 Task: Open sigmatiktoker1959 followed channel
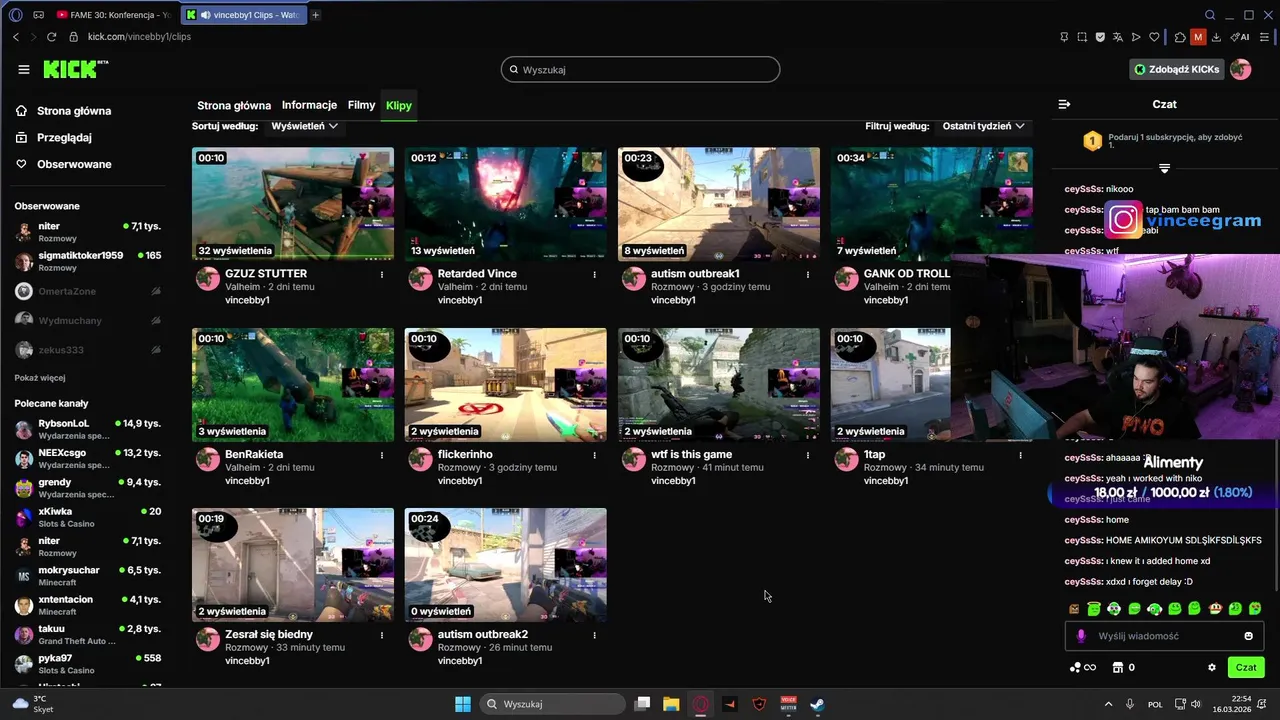point(88,261)
